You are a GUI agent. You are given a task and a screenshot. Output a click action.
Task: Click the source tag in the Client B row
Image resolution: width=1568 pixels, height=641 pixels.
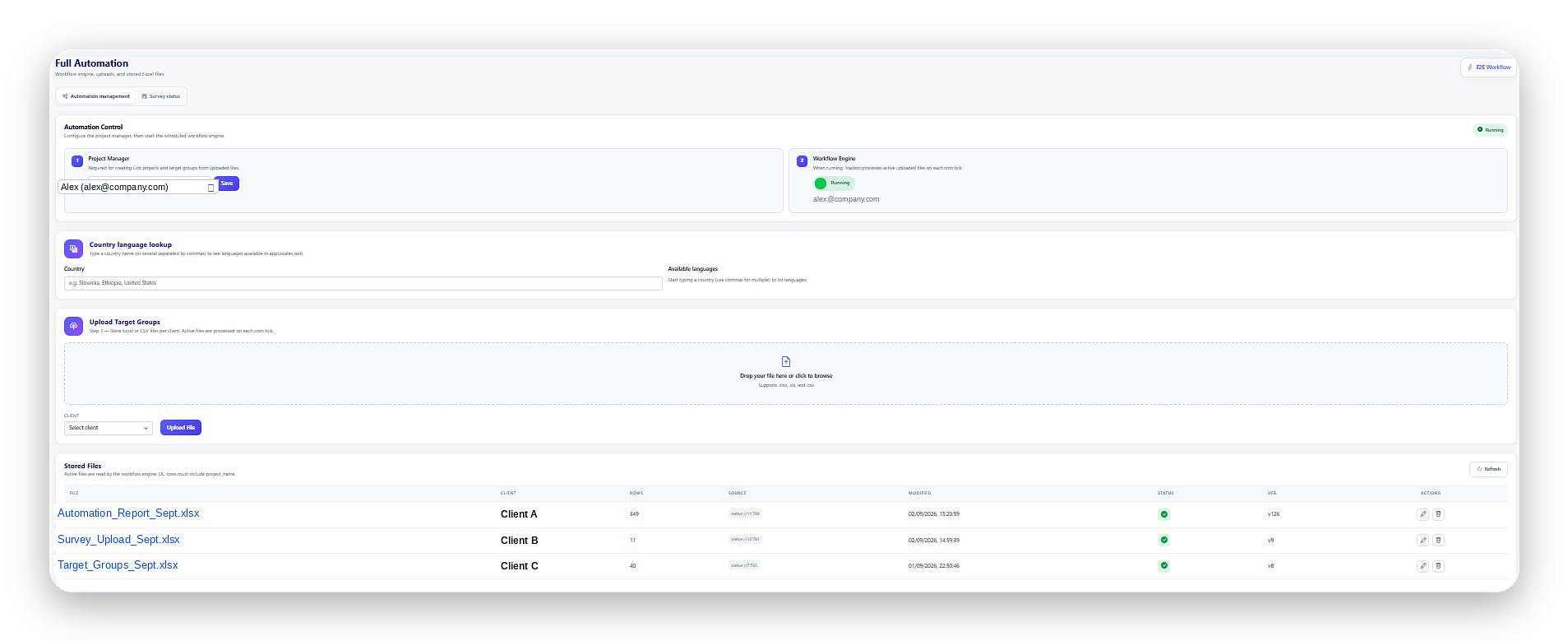[x=745, y=540]
